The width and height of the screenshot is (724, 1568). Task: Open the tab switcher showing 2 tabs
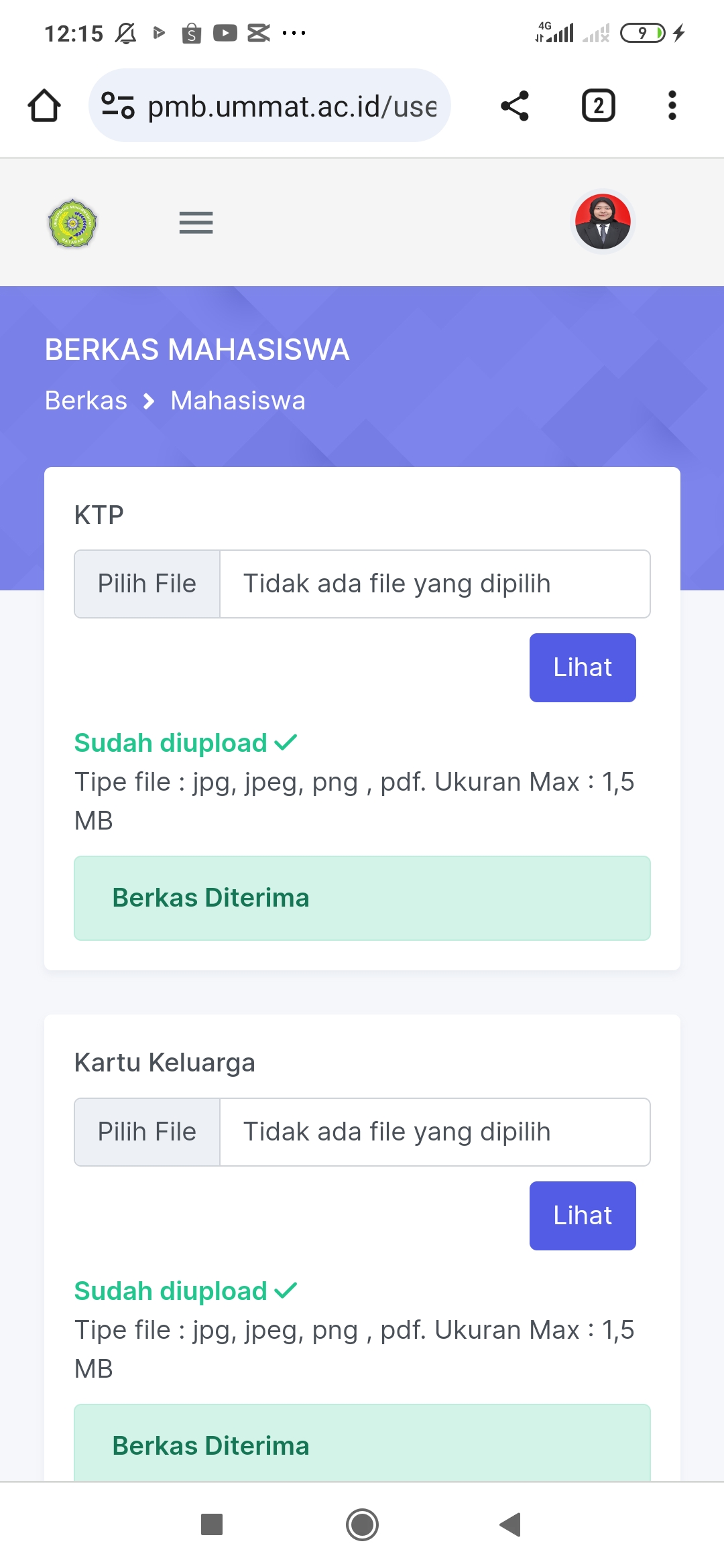click(x=598, y=106)
